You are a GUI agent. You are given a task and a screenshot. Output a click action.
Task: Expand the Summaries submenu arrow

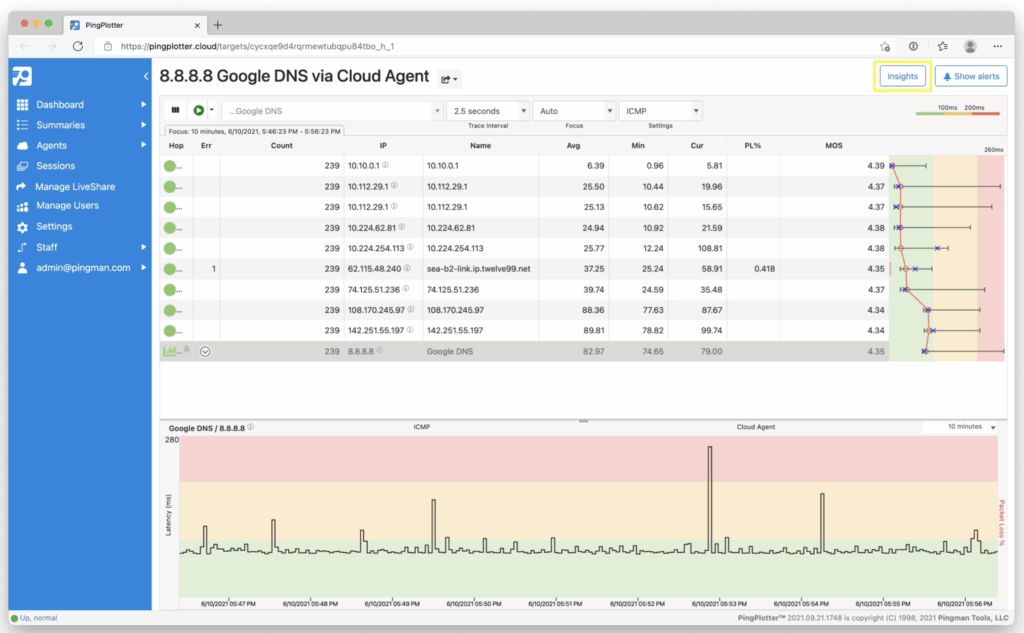point(143,125)
